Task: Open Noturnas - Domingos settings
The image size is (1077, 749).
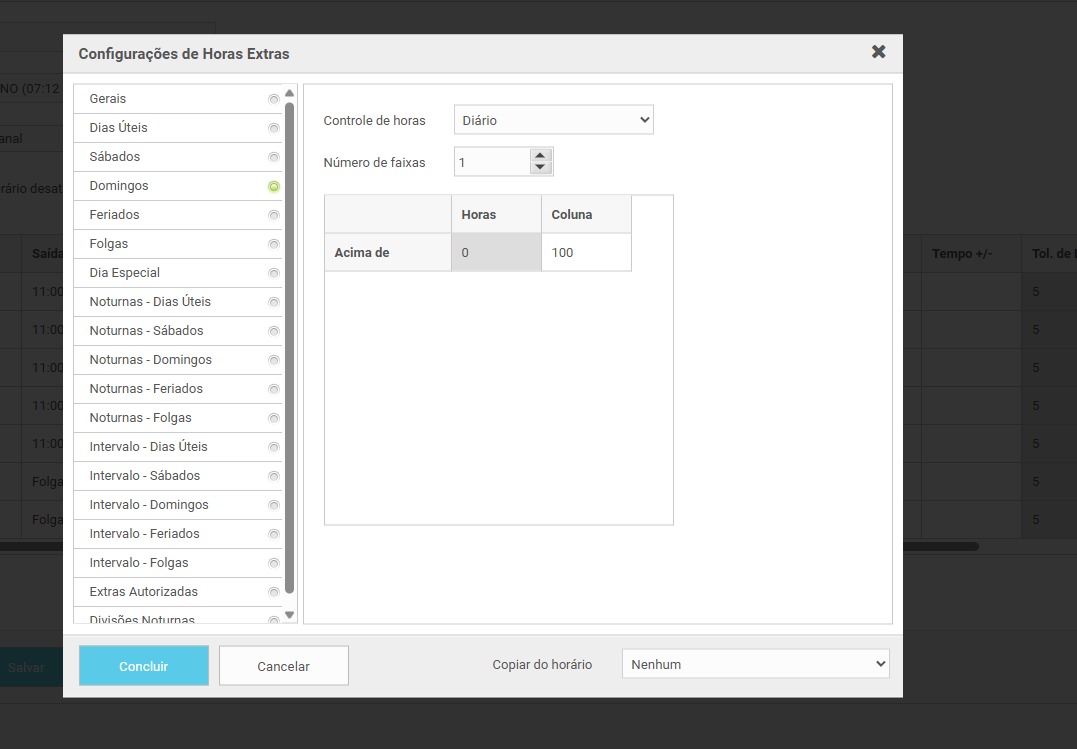Action: pyautogui.click(x=150, y=360)
